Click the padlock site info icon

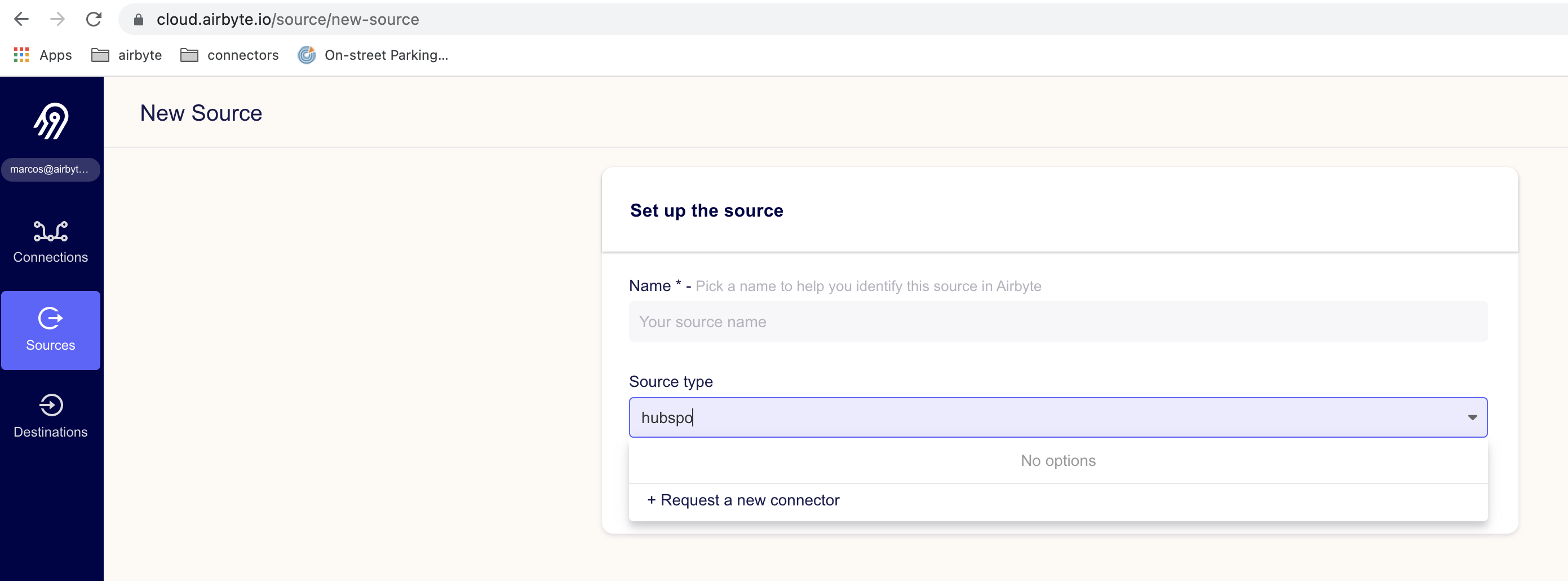(x=139, y=20)
